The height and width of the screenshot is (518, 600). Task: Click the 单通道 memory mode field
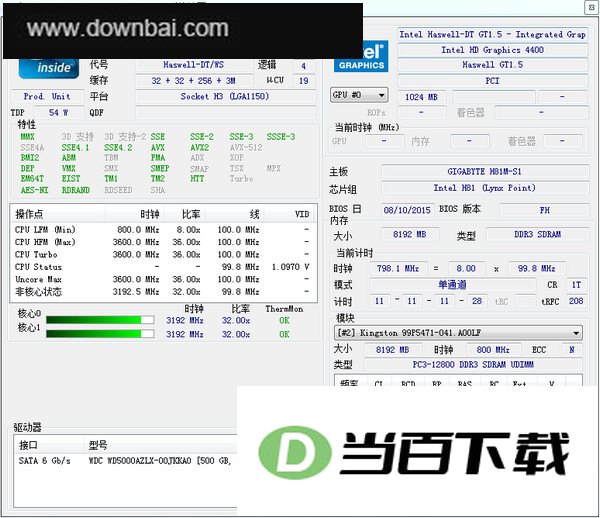tap(452, 285)
